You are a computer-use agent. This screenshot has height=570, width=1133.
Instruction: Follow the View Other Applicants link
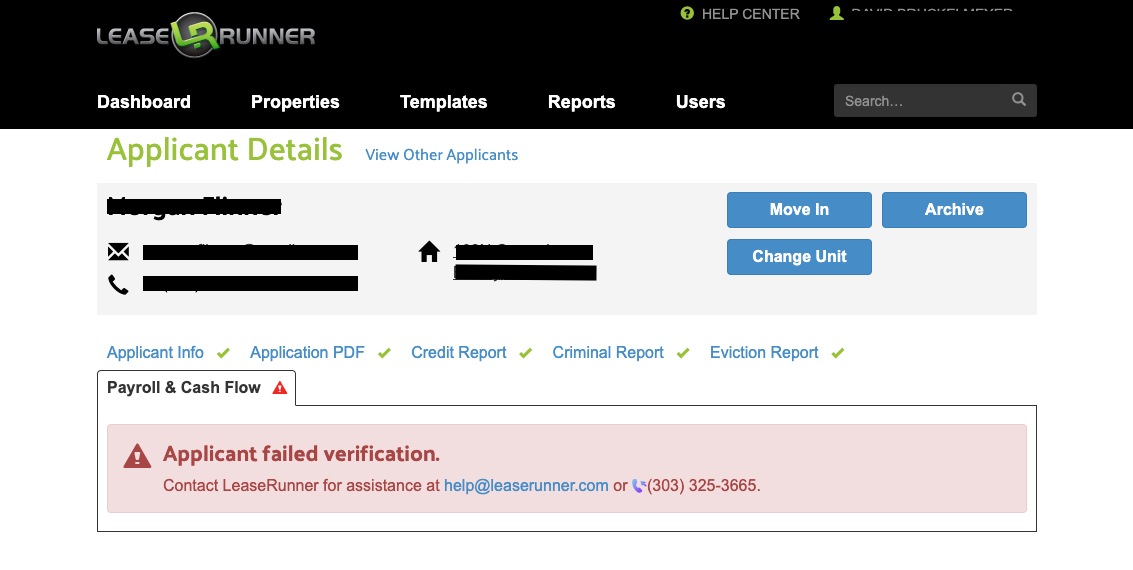442,155
